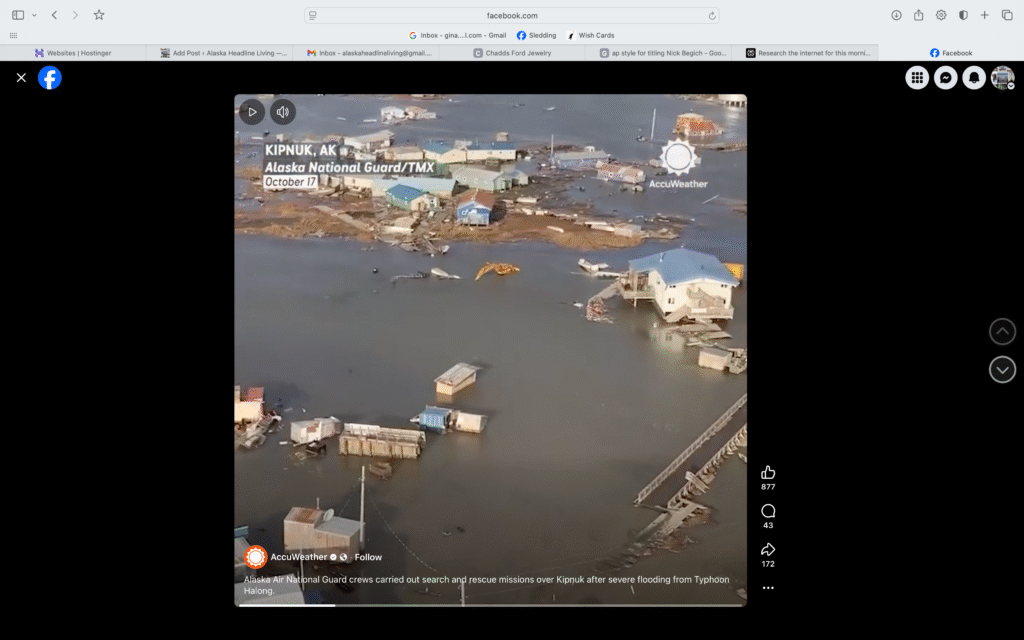Follow the AccuWeather page
The width and height of the screenshot is (1024, 640).
(x=368, y=557)
